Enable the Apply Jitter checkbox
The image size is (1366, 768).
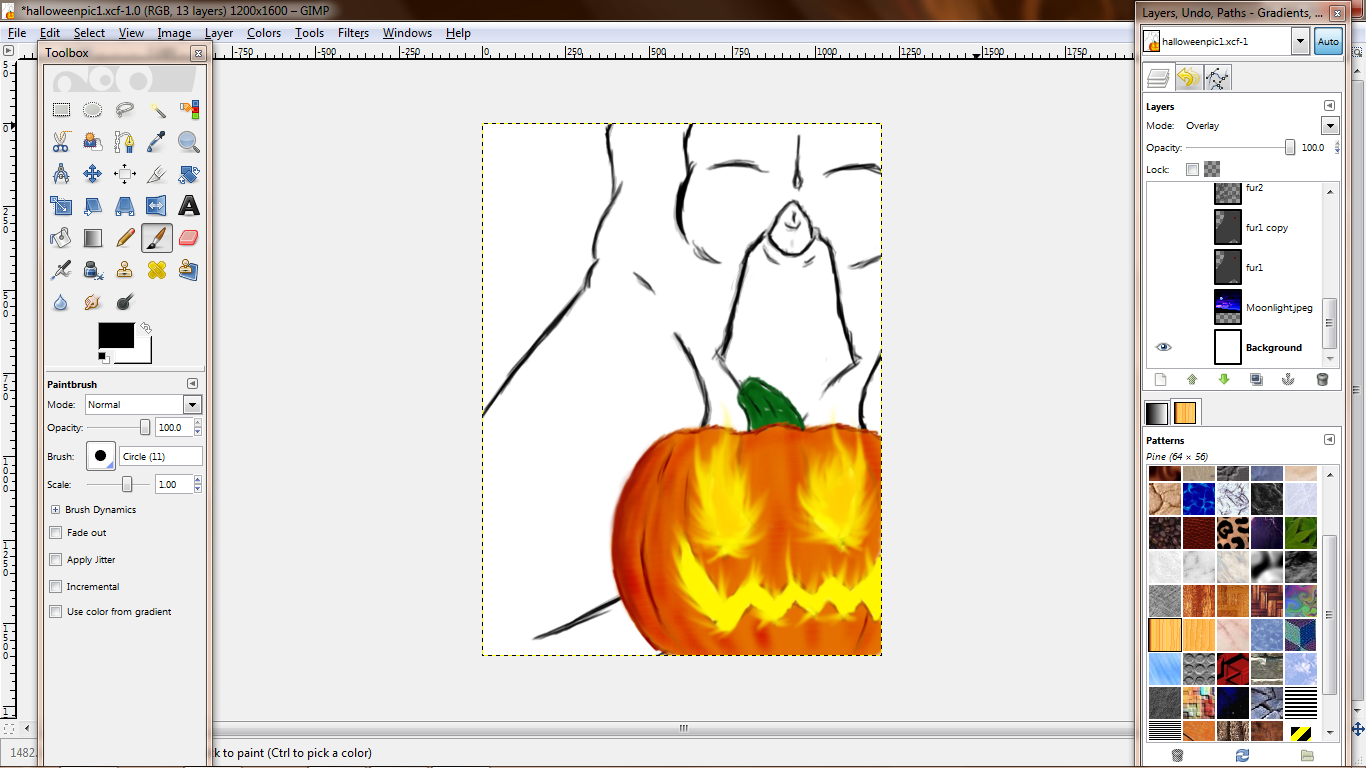click(56, 560)
